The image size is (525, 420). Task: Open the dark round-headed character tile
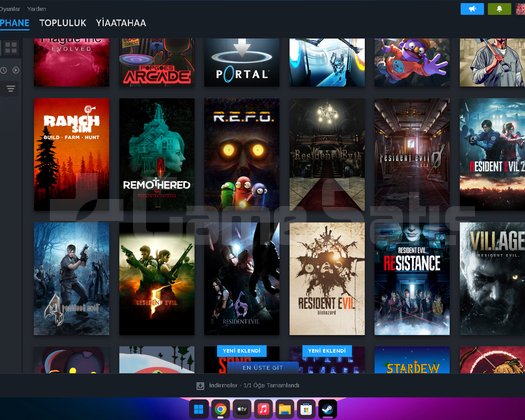coord(72,360)
